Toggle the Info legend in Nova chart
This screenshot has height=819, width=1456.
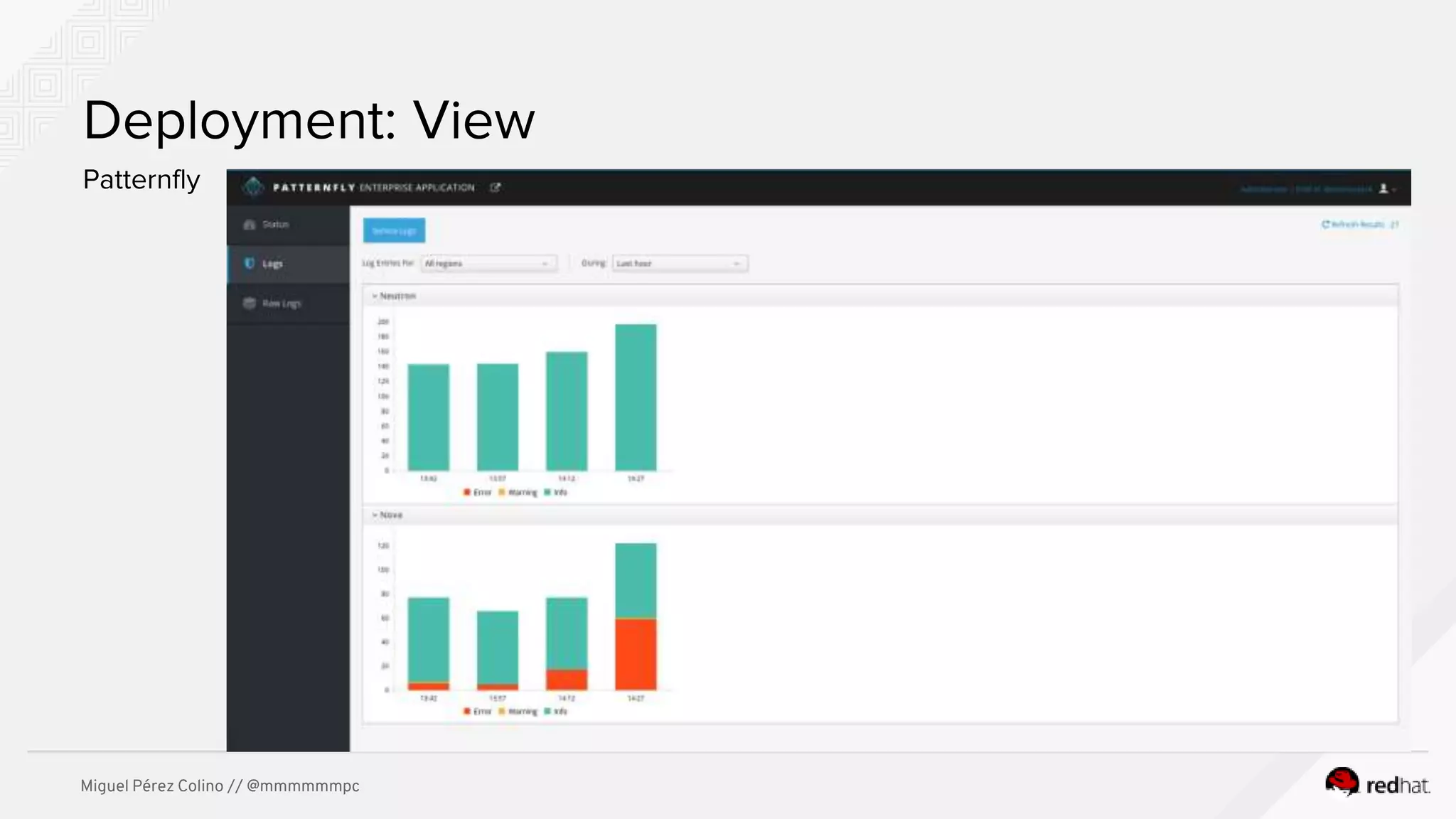coord(556,711)
